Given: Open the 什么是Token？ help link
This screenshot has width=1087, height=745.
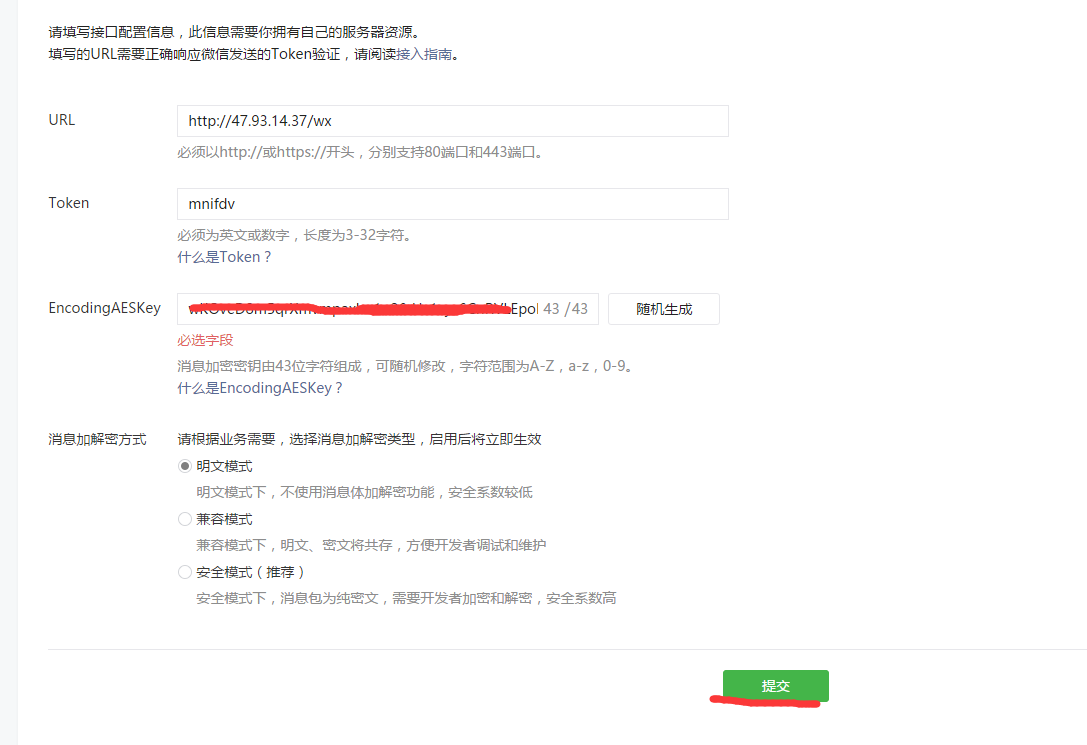Looking at the screenshot, I should [224, 257].
